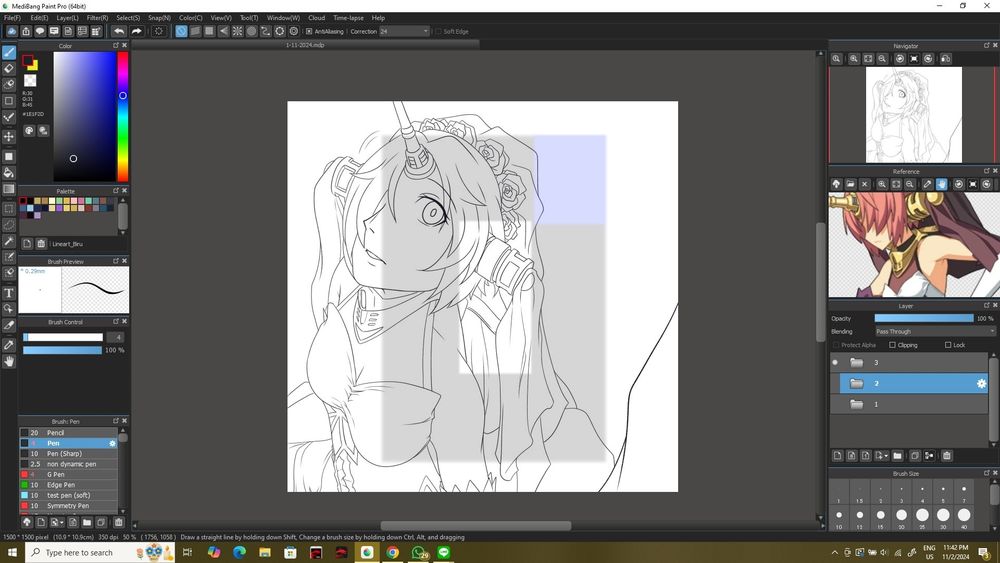Viewport: 1000px width, 563px height.
Task: Open the Layer menu
Action: click(68, 18)
